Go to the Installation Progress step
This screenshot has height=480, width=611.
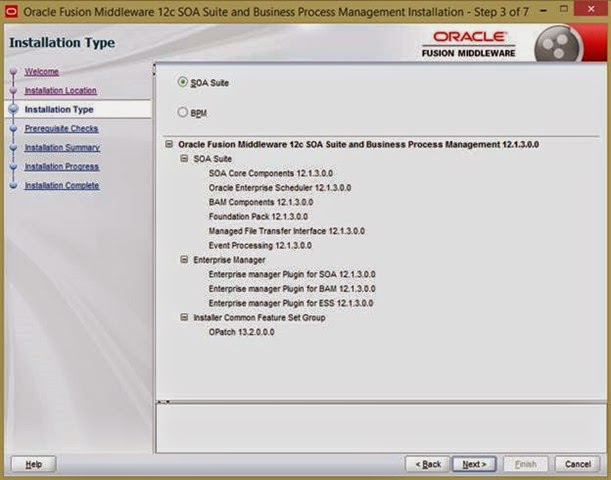(x=62, y=167)
